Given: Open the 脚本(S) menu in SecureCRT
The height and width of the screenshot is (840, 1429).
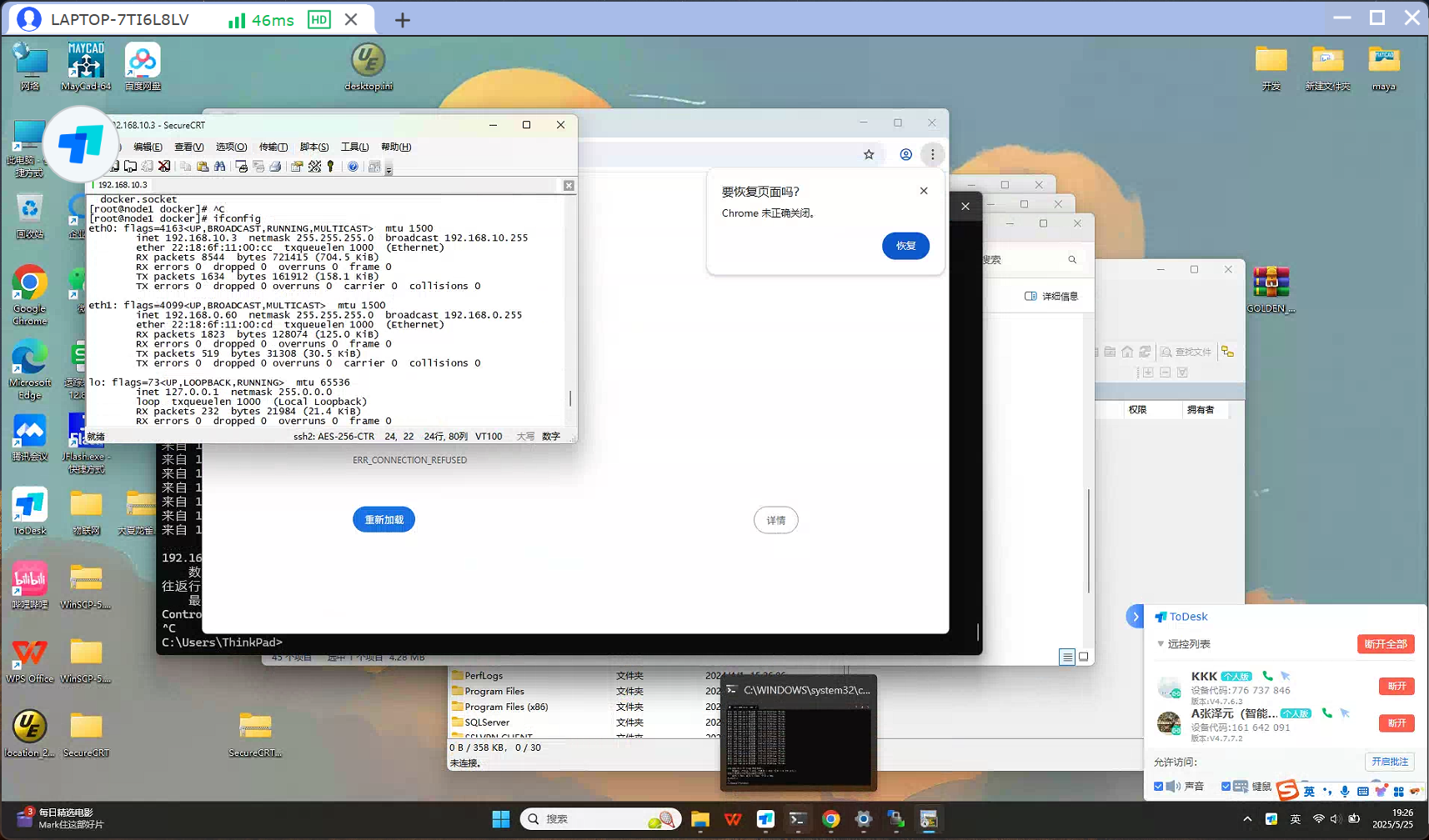Looking at the screenshot, I should pyautogui.click(x=314, y=147).
